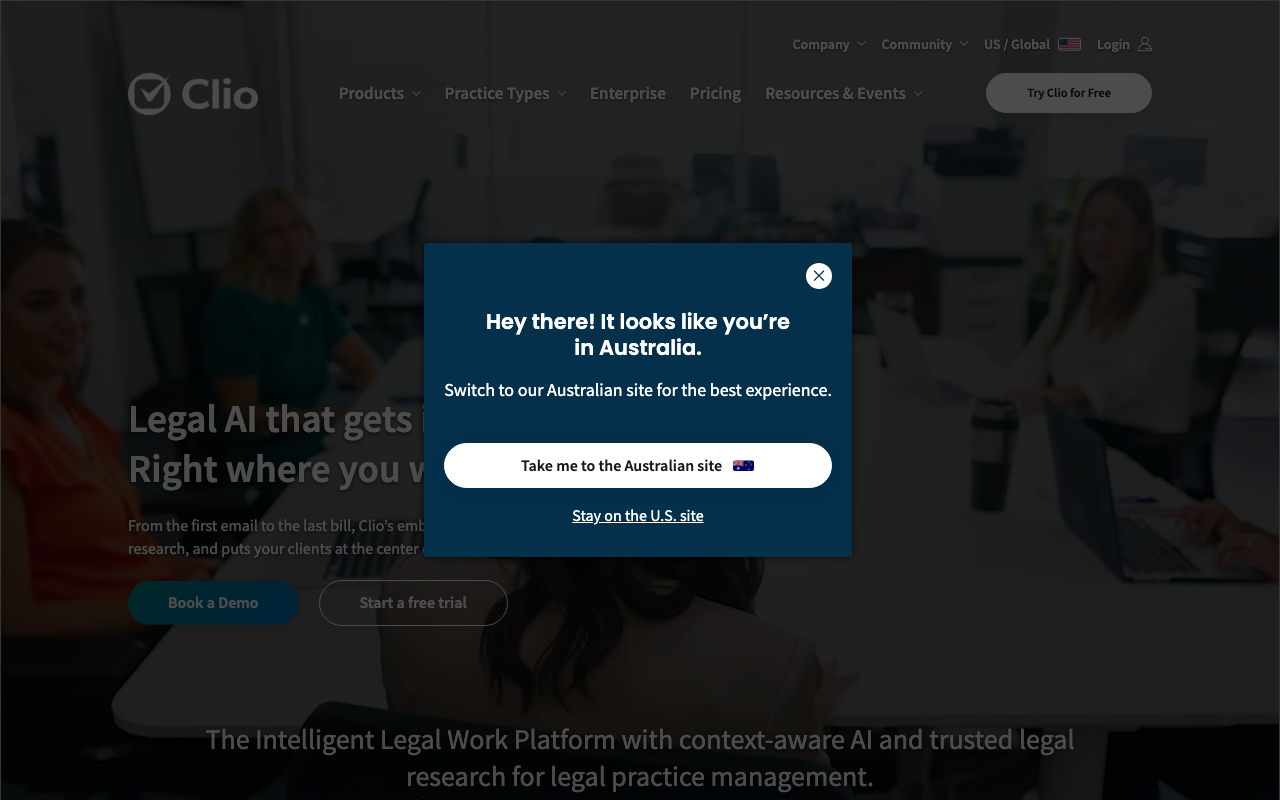Click Start a free trial button
Image resolution: width=1280 pixels, height=800 pixels.
click(413, 603)
